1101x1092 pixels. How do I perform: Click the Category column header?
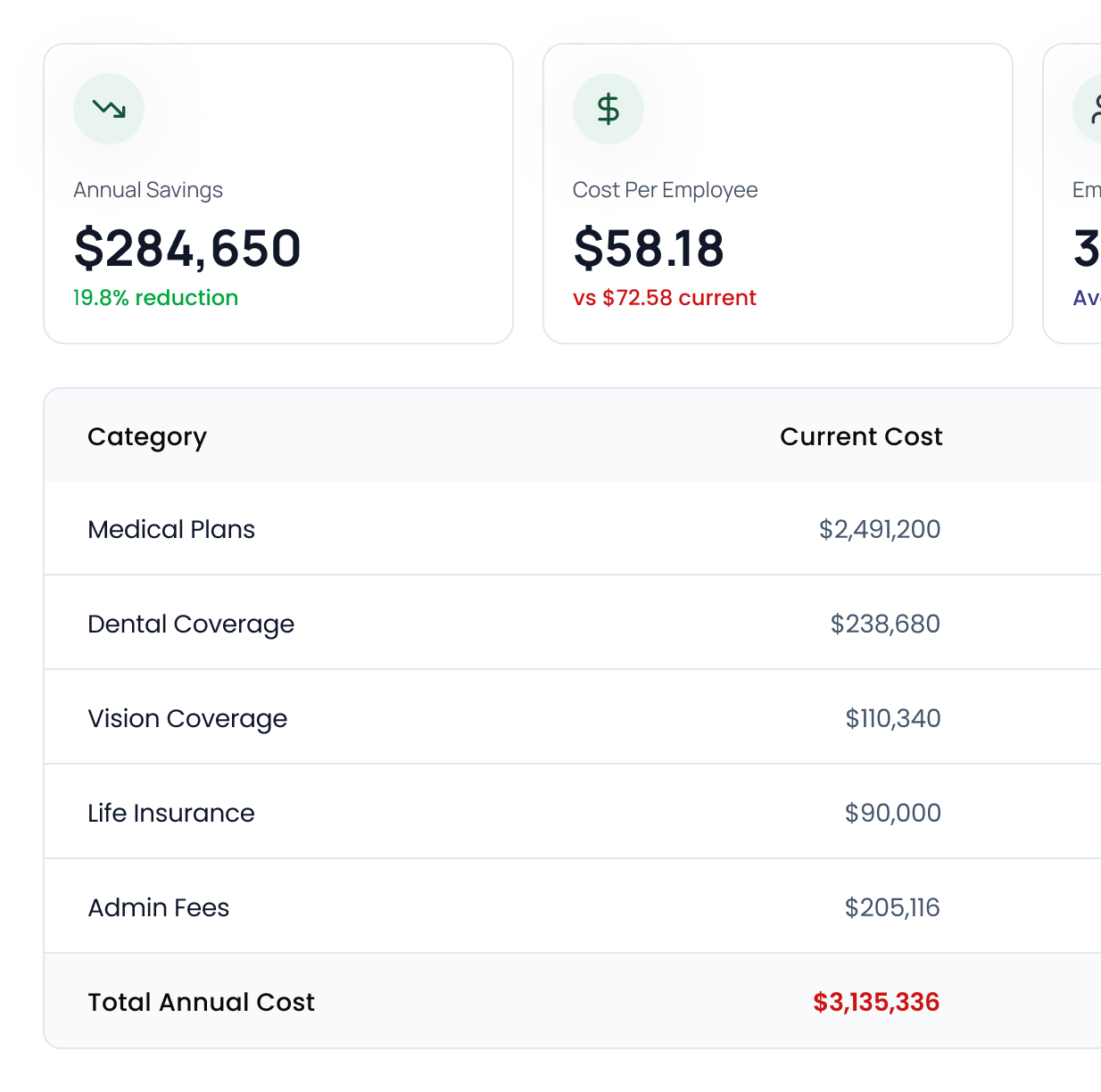147,437
